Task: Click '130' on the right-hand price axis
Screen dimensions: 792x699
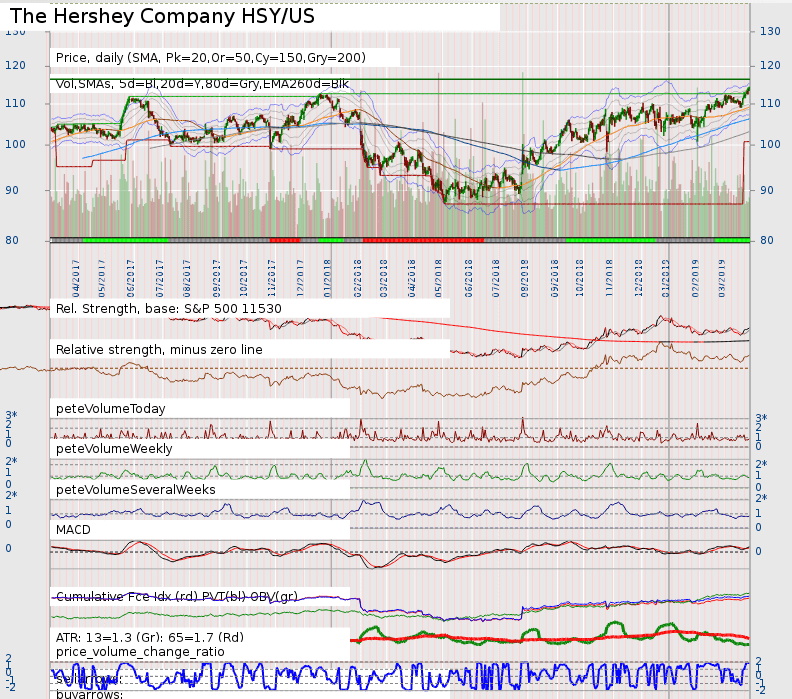Action: [x=770, y=31]
